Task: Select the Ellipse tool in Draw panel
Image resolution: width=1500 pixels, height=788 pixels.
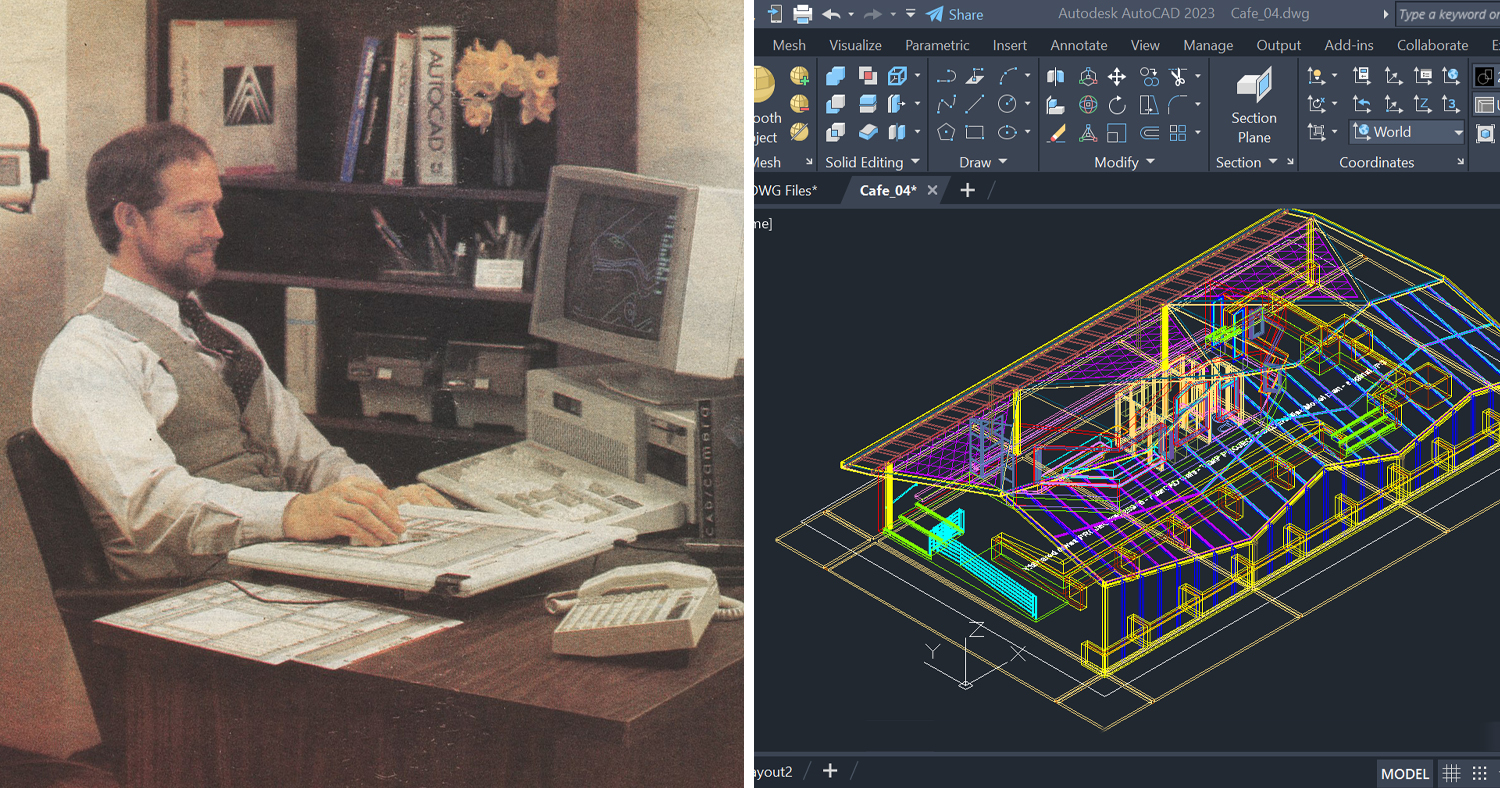Action: click(1007, 132)
